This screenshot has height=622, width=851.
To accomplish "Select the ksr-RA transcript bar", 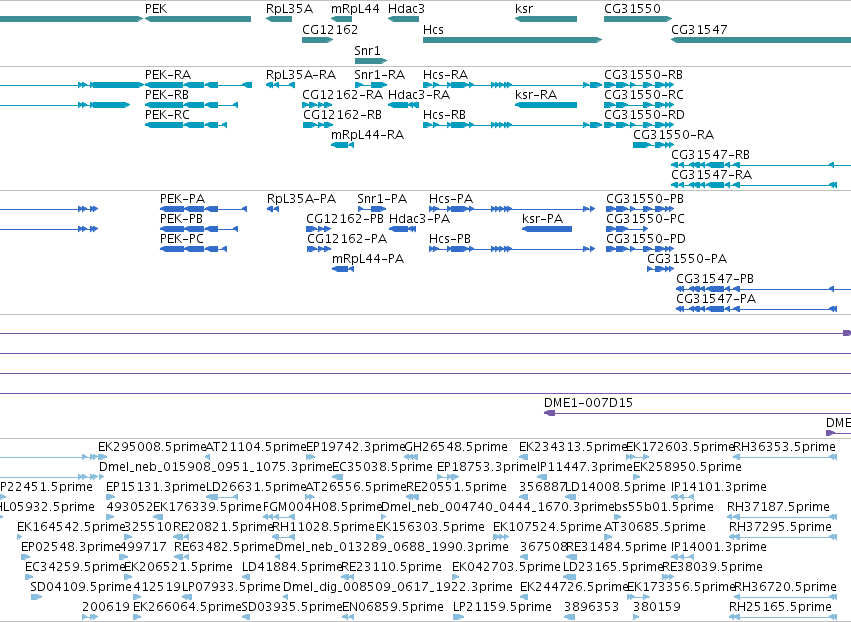I will point(546,105).
